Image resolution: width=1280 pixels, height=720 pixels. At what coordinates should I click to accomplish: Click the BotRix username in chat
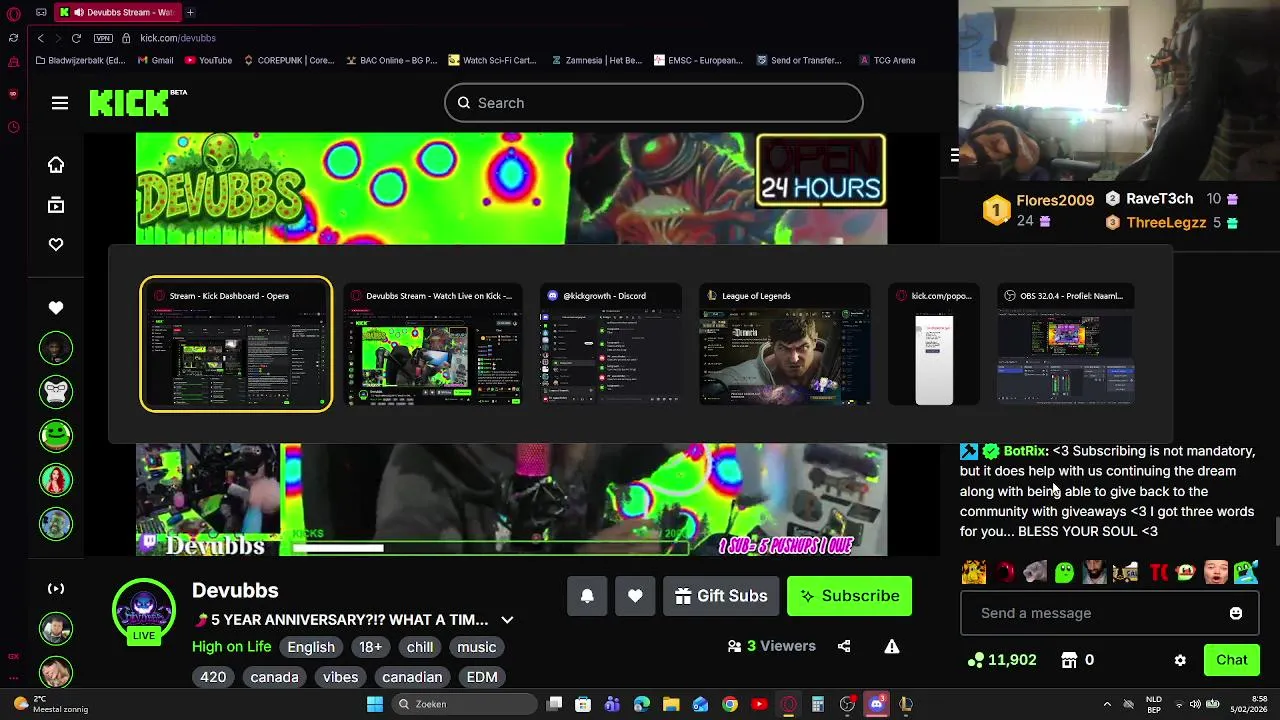click(x=1024, y=451)
